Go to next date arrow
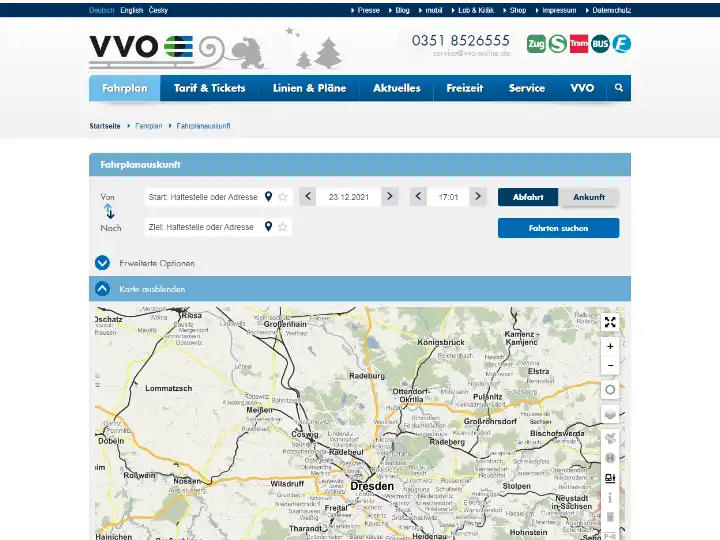Viewport: 720px width, 540px height. (389, 197)
